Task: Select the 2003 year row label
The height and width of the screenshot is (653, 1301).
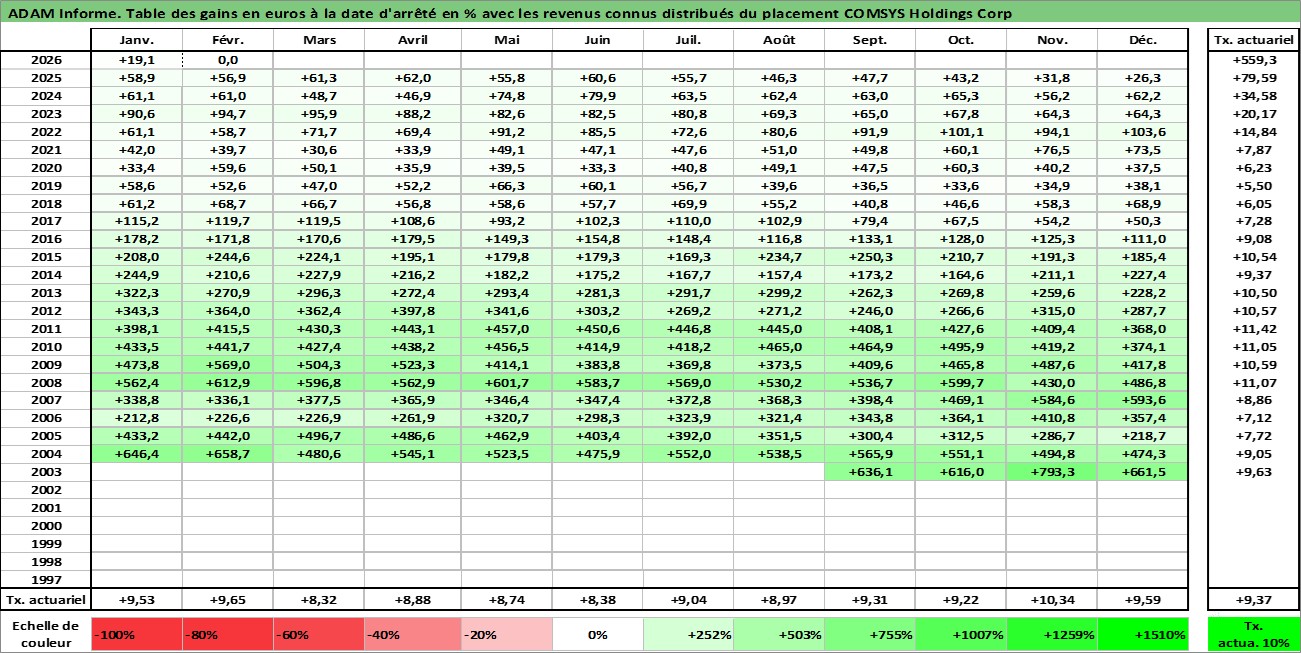Action: pos(46,472)
